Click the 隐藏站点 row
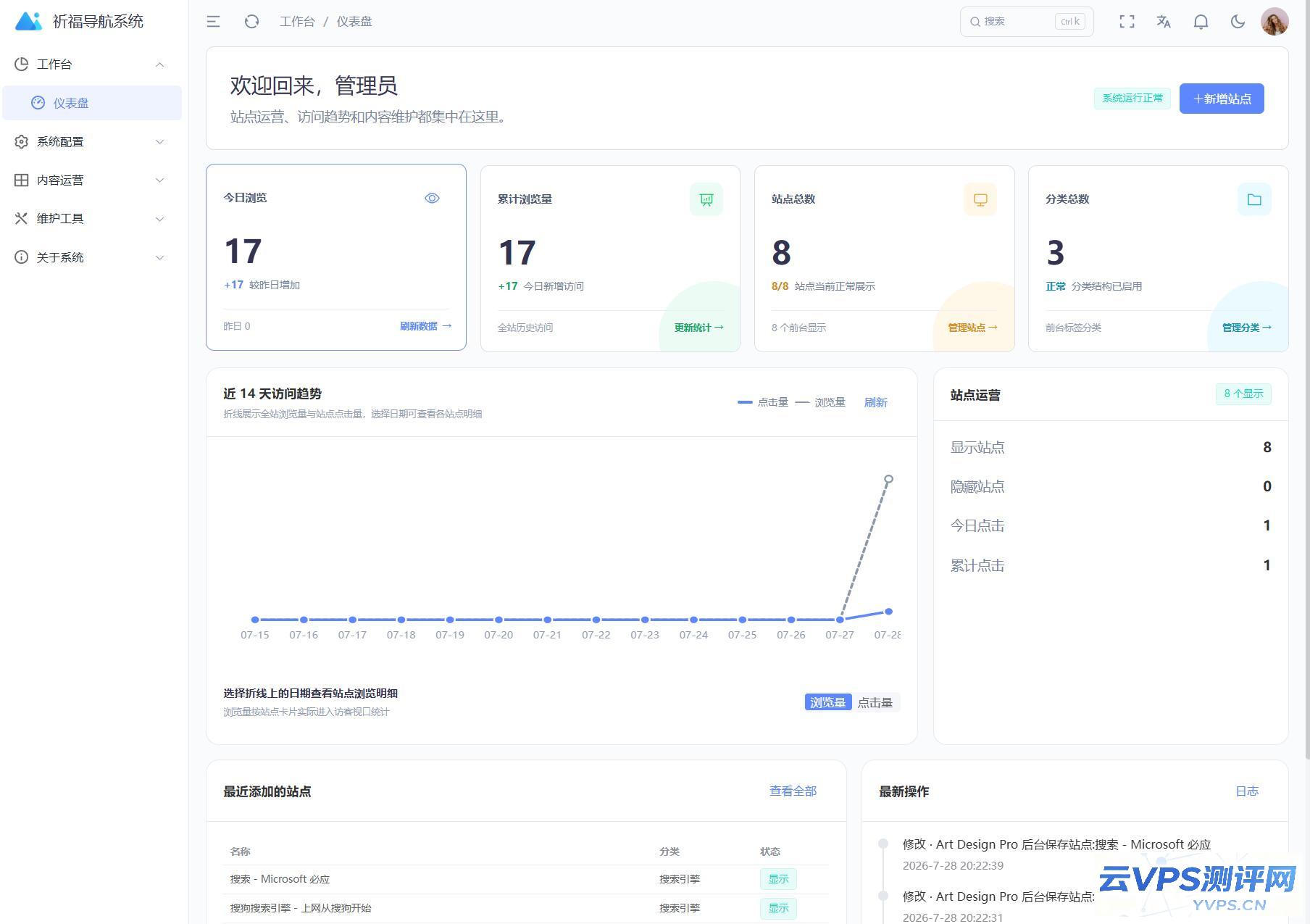The image size is (1310, 924). pyautogui.click(x=1111, y=486)
